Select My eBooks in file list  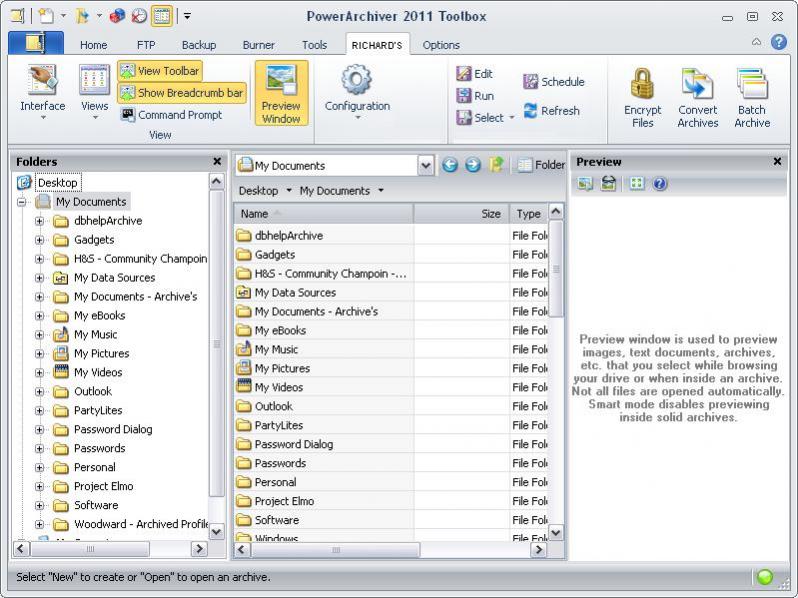(280, 330)
